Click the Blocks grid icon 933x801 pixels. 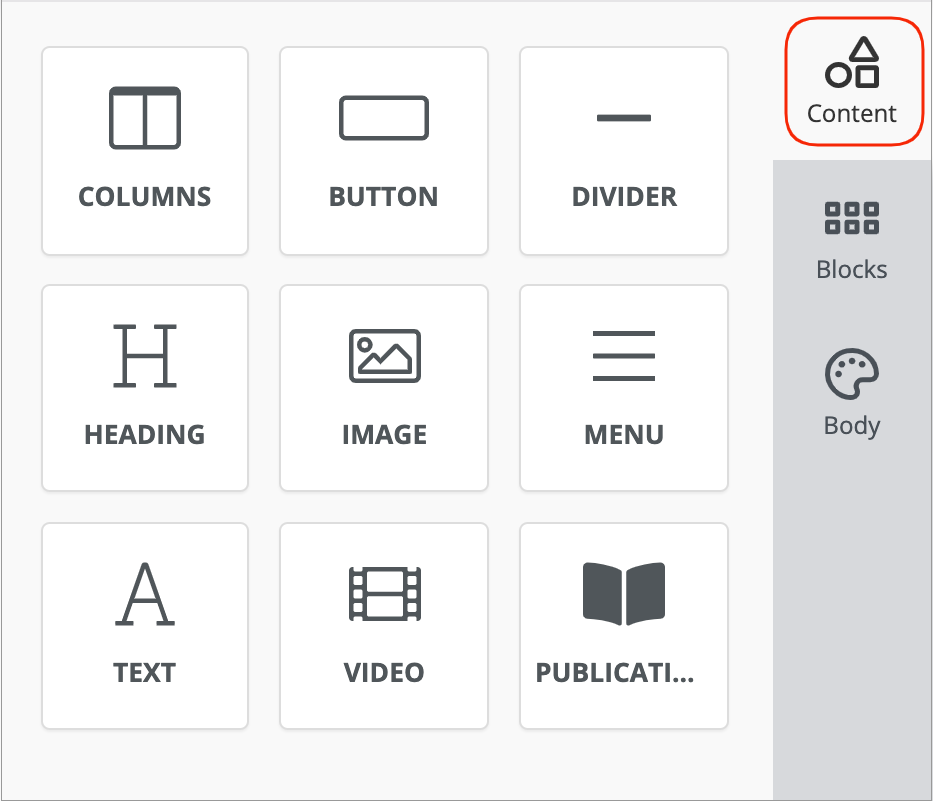click(x=852, y=218)
